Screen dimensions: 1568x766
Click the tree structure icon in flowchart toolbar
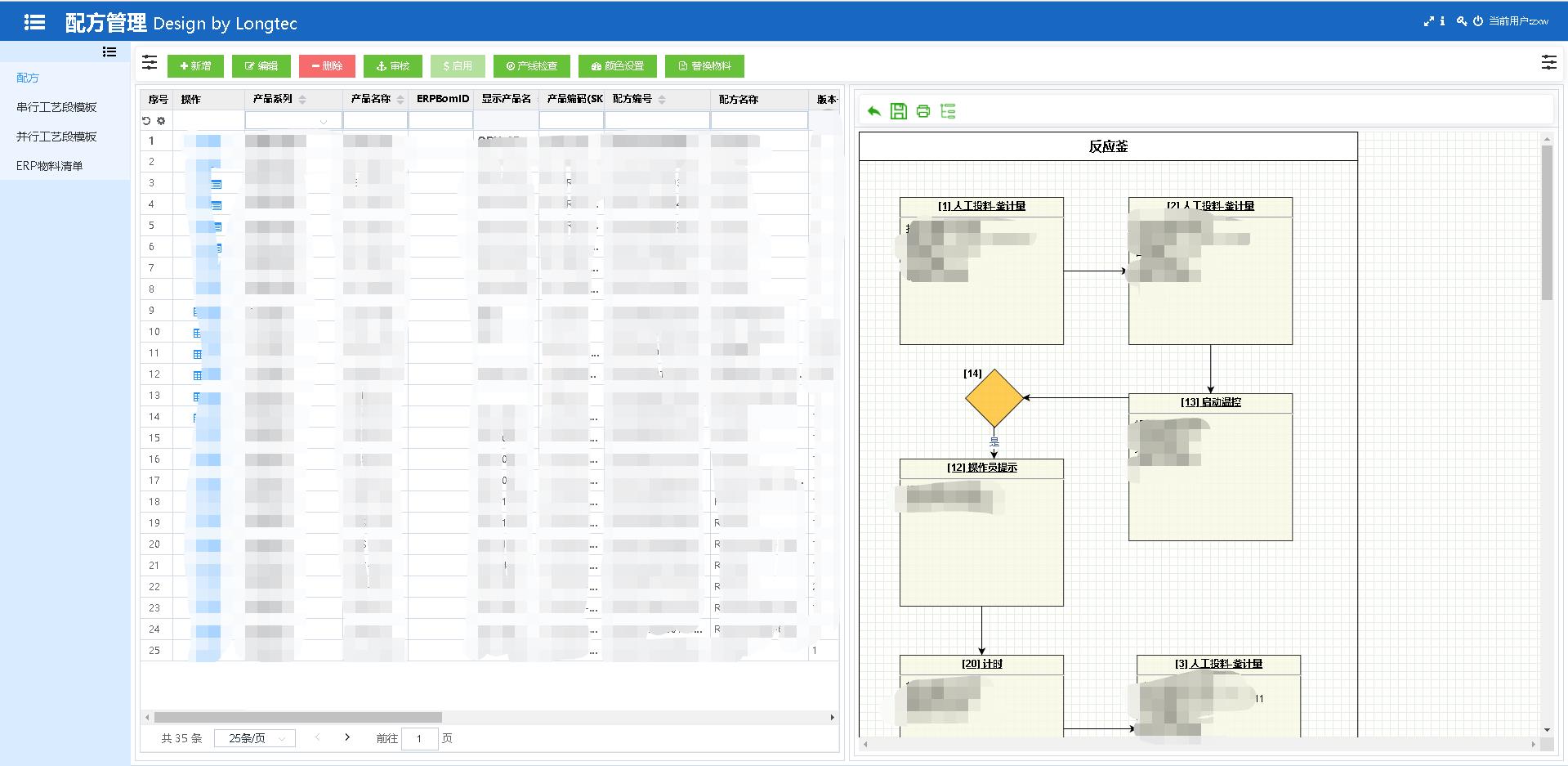[x=948, y=111]
